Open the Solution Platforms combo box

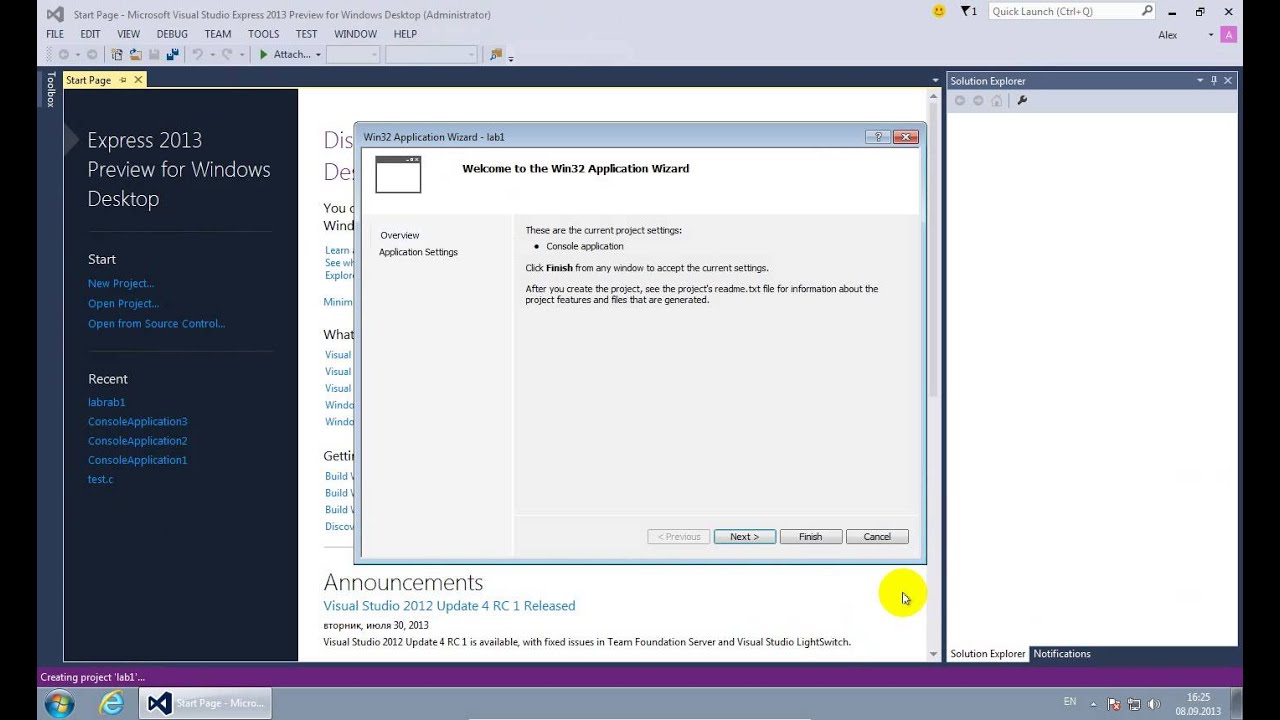431,54
